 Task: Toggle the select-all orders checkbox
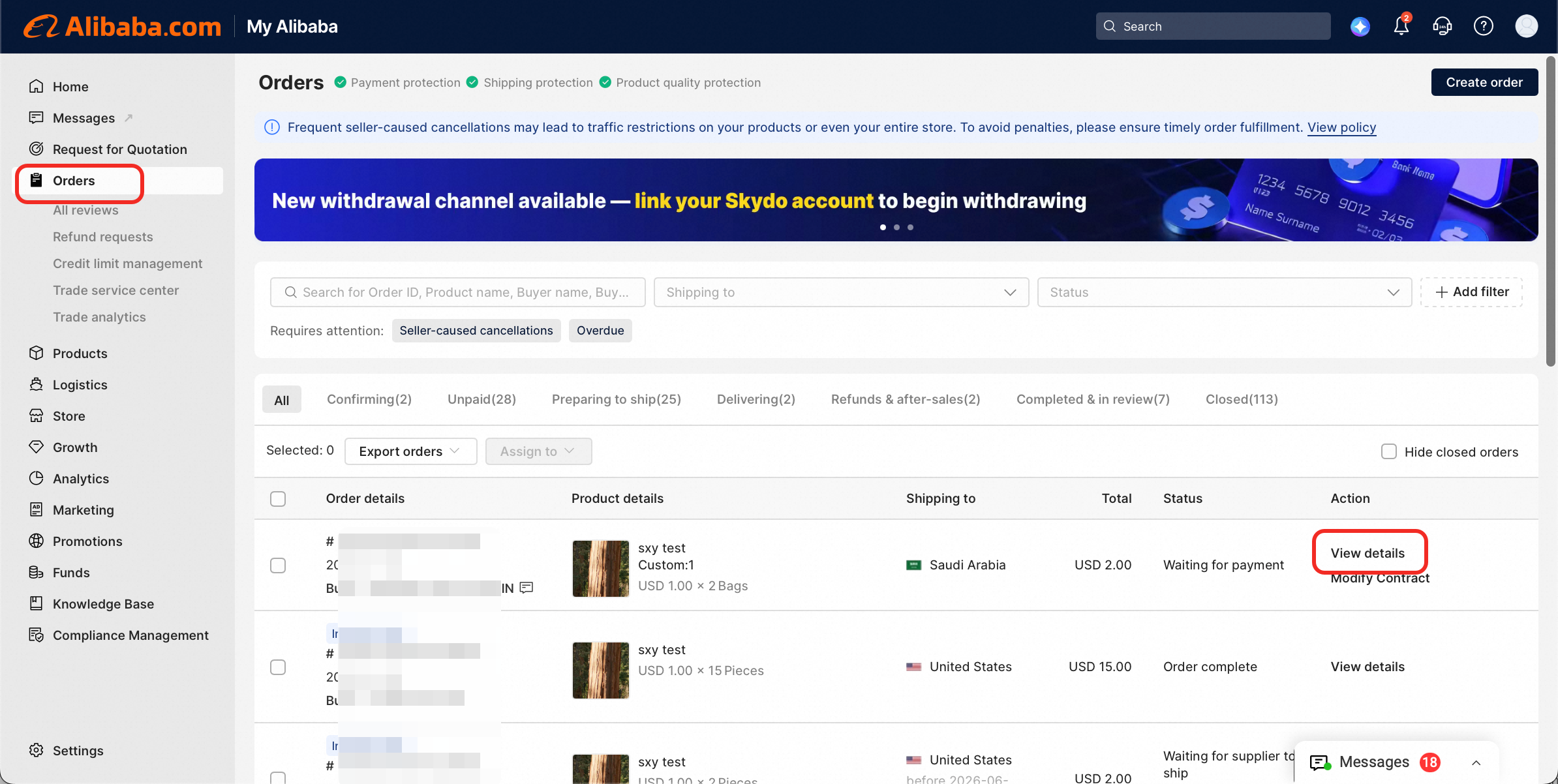click(x=278, y=499)
